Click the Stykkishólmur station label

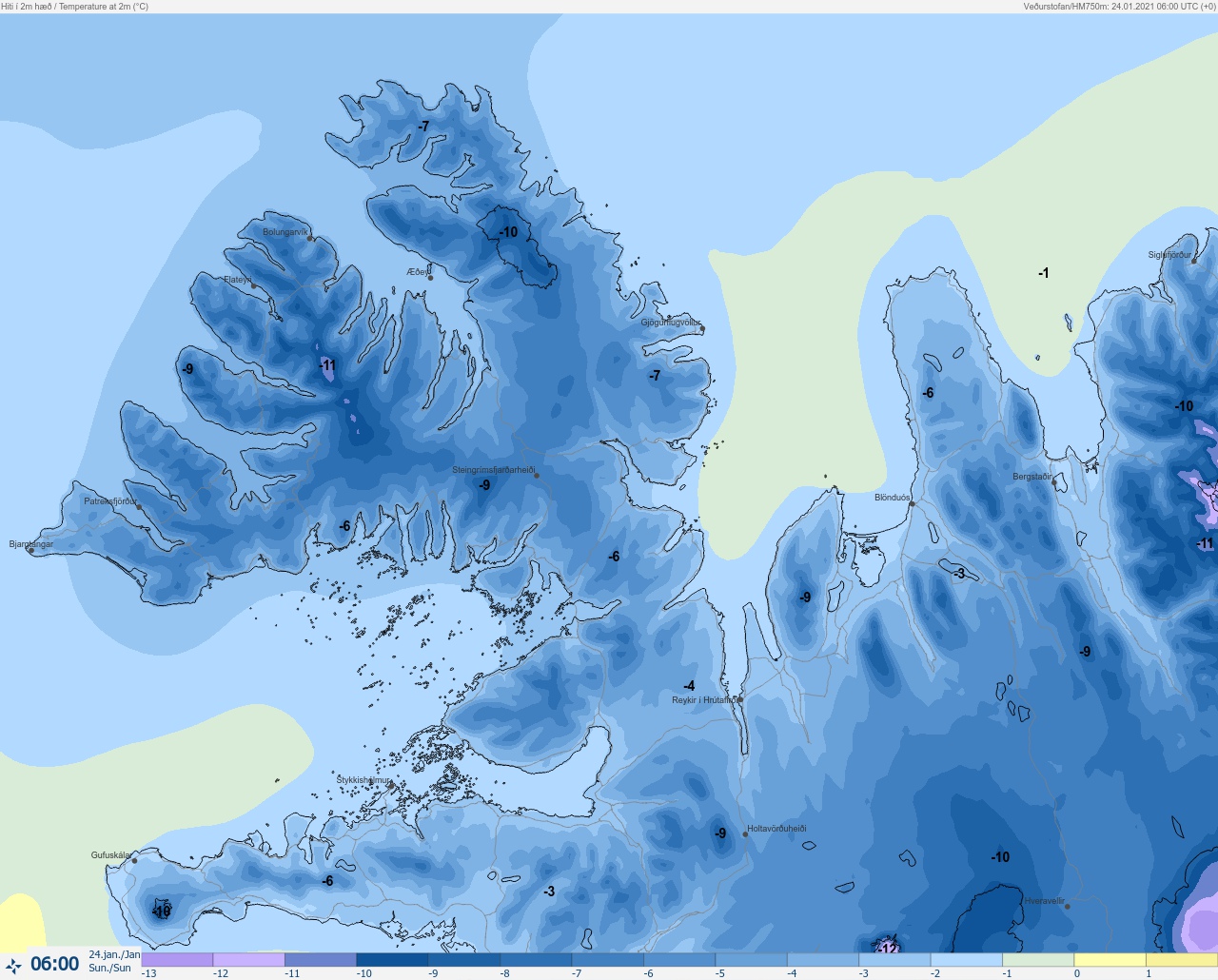pos(363,780)
